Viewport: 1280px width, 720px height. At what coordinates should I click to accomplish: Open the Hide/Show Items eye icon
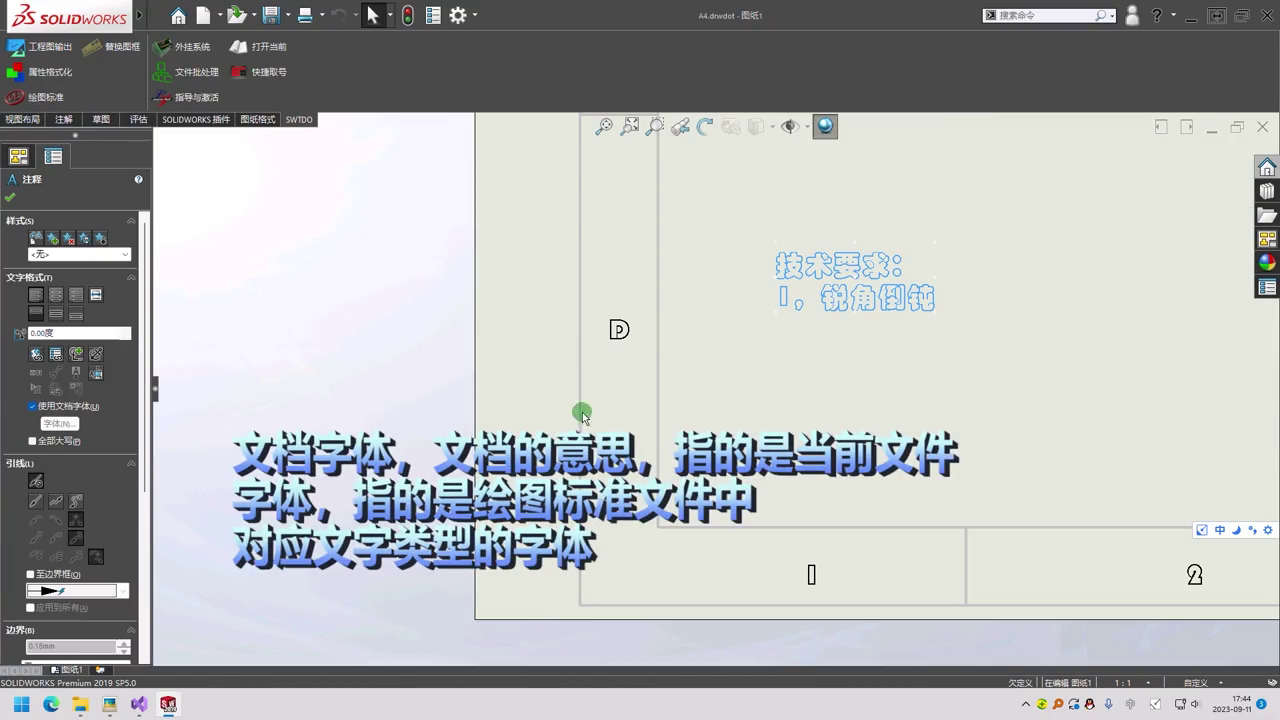coord(789,127)
